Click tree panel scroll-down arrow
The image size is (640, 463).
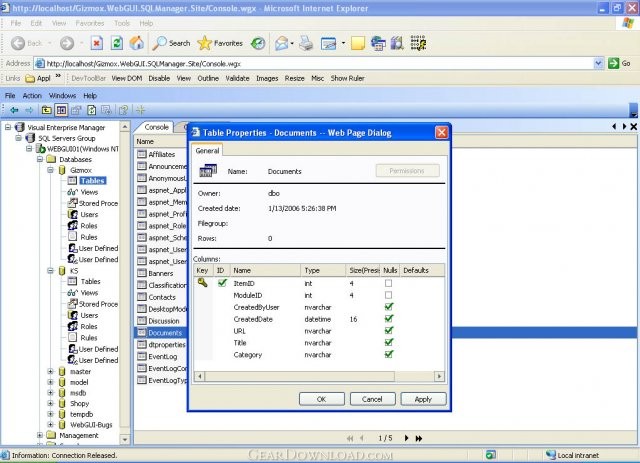tap(125, 440)
